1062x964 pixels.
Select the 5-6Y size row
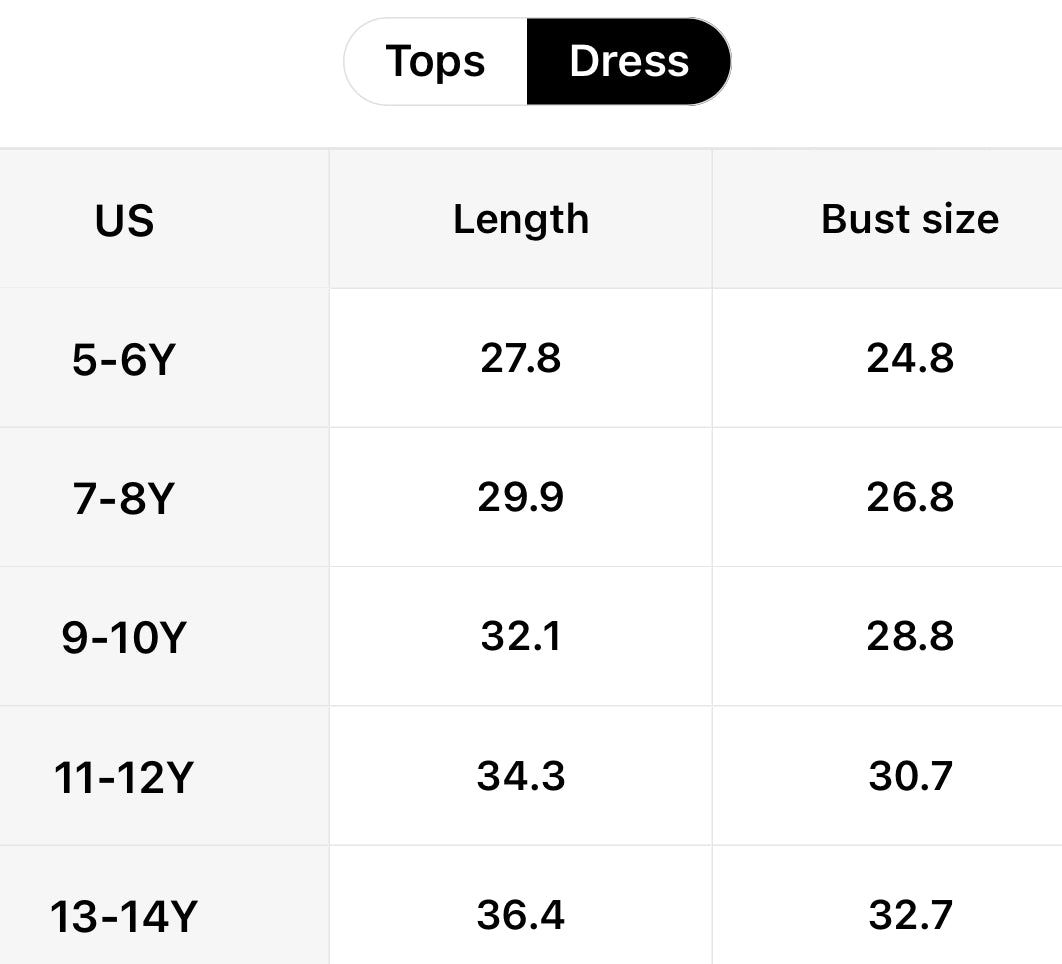pyautogui.click(x=122, y=357)
